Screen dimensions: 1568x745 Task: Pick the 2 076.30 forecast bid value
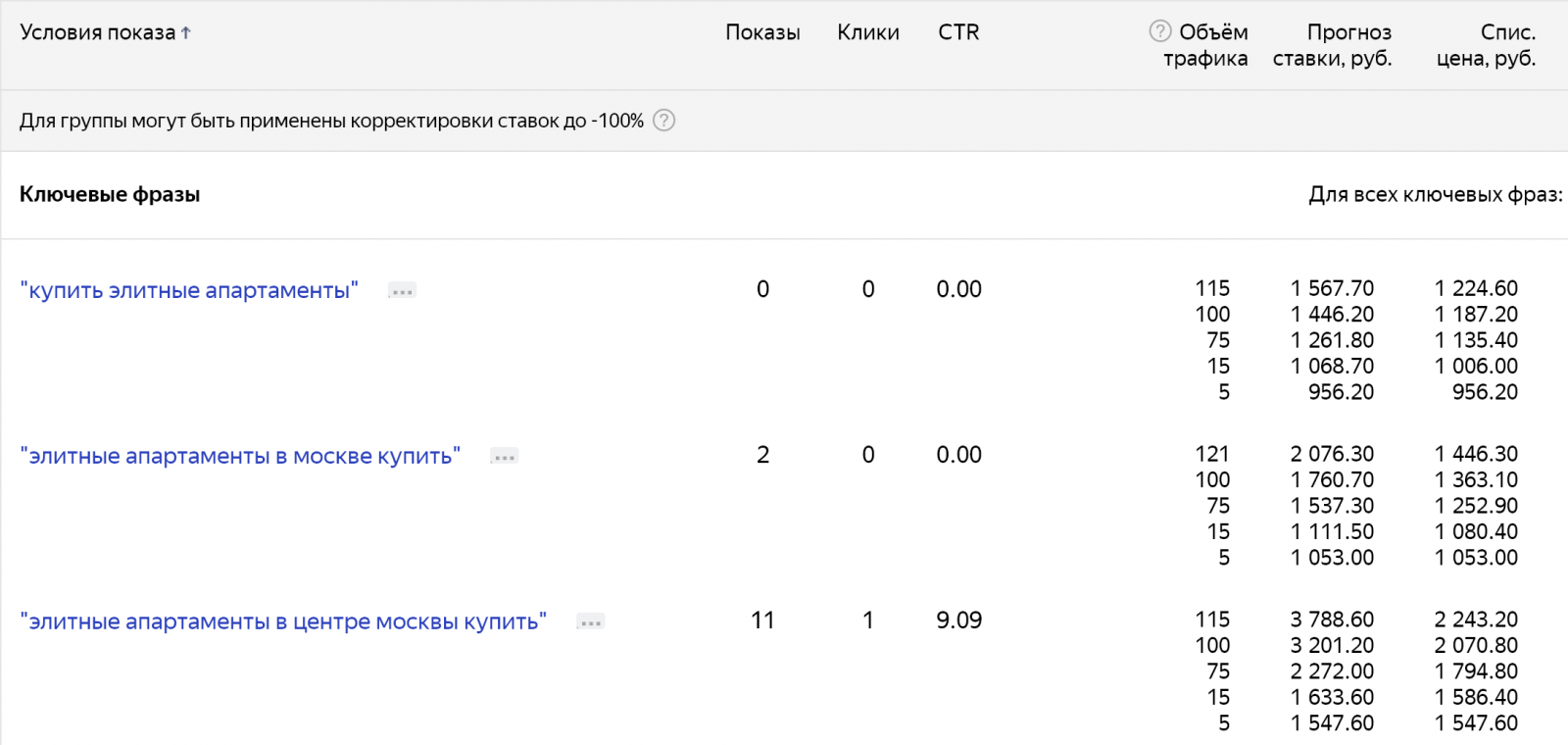click(1332, 454)
